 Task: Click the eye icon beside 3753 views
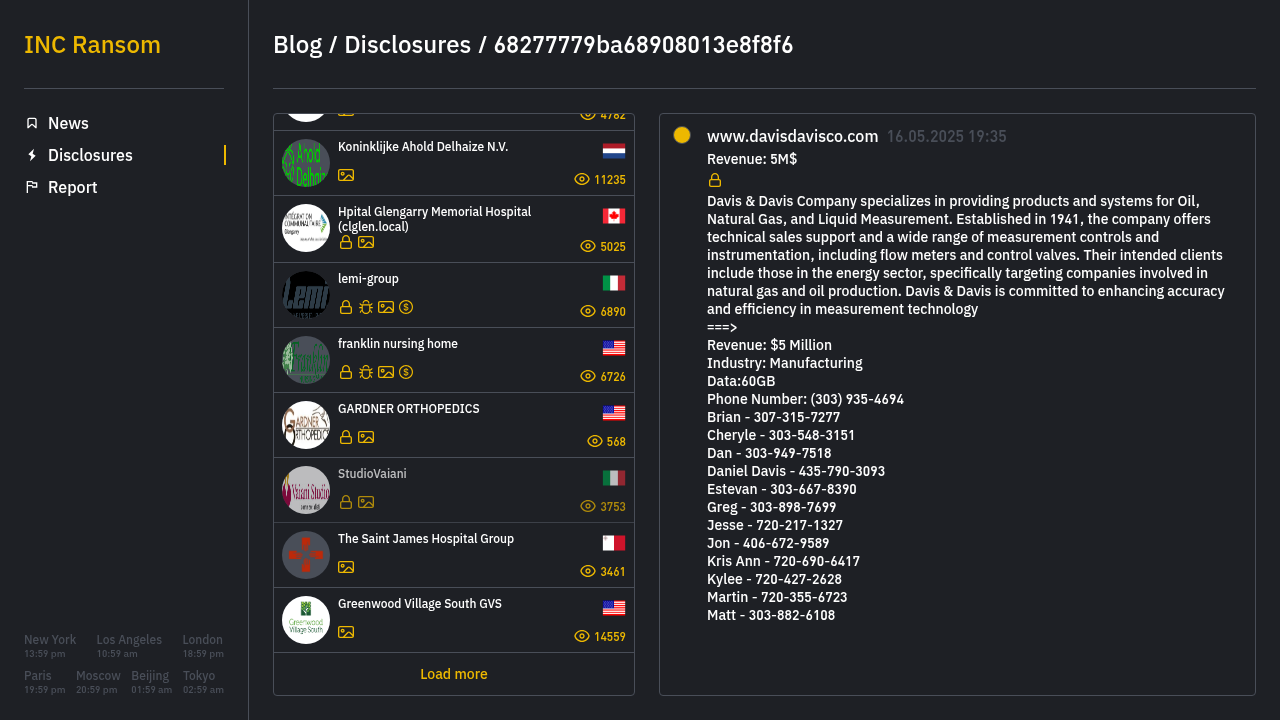588,506
